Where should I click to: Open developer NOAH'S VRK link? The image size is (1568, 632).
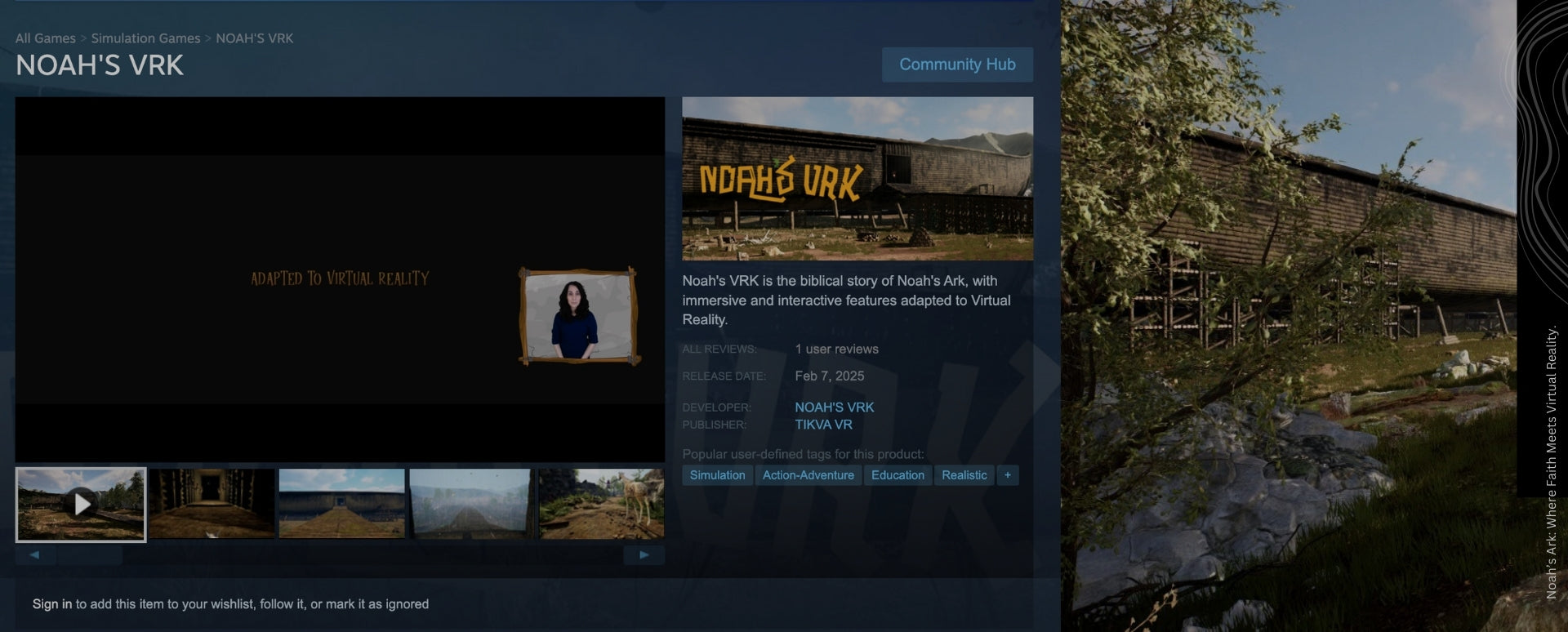tap(834, 407)
